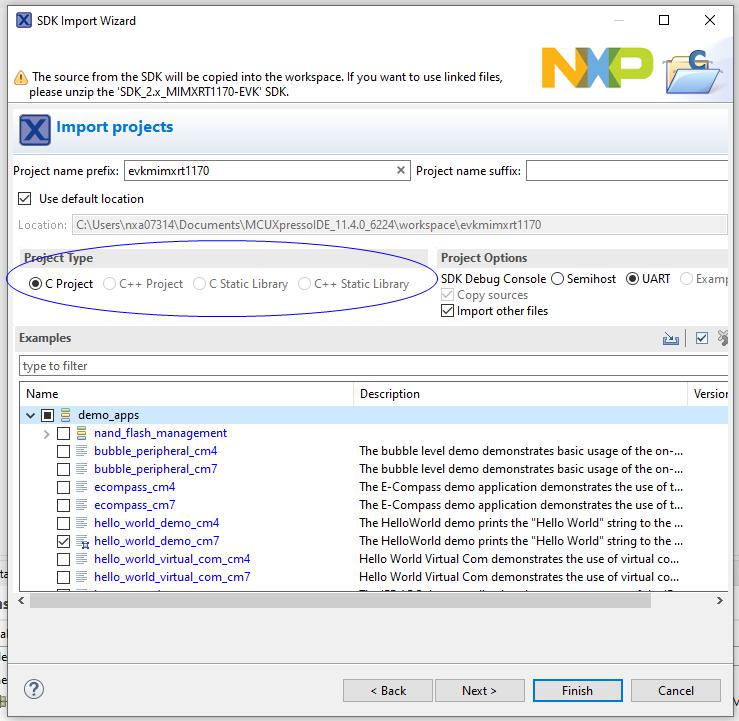Check the bubble_peripheral_cm4 example checkbox
The image size is (739, 721).
coord(64,451)
